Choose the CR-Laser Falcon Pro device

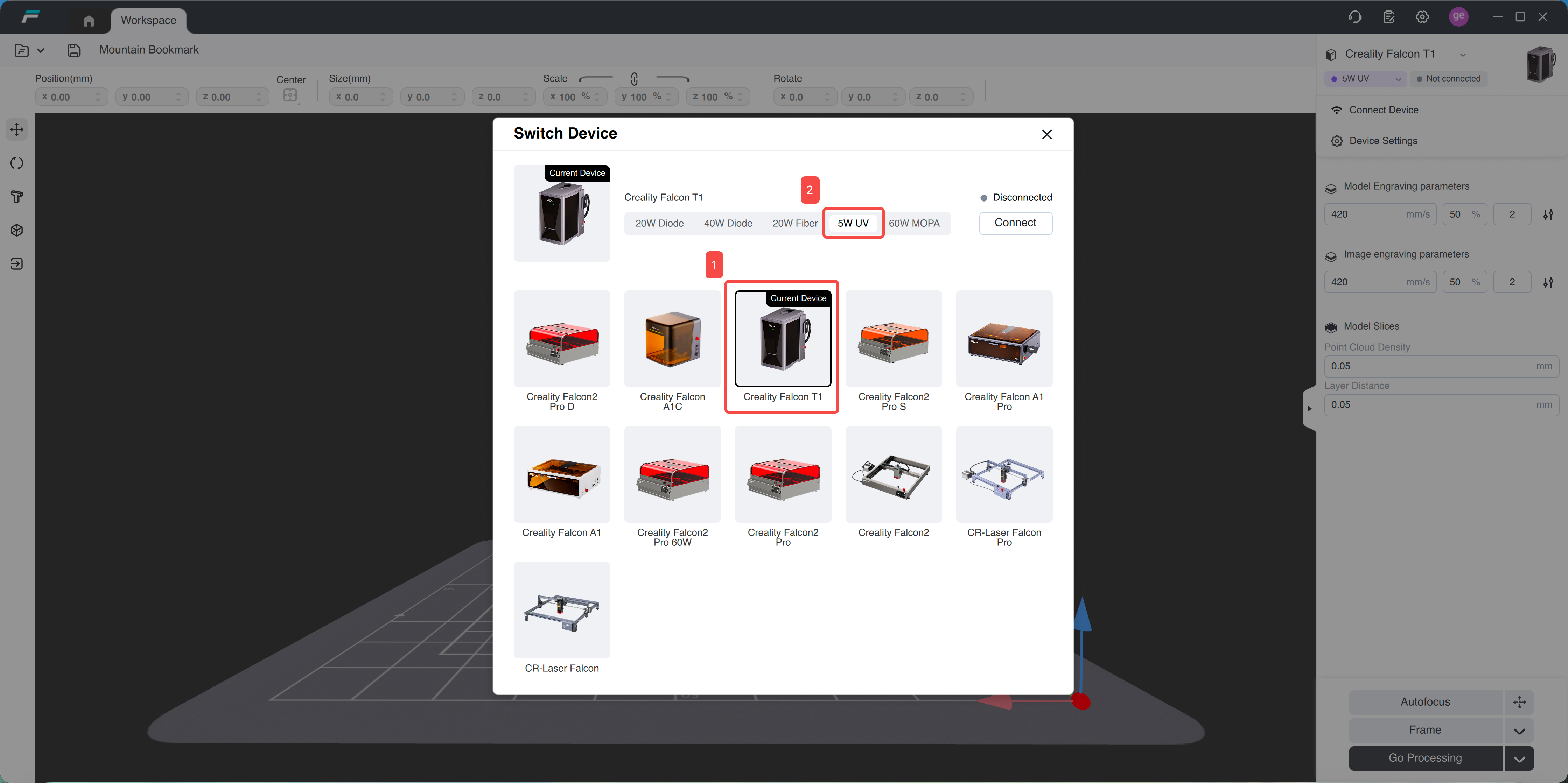(x=1004, y=487)
